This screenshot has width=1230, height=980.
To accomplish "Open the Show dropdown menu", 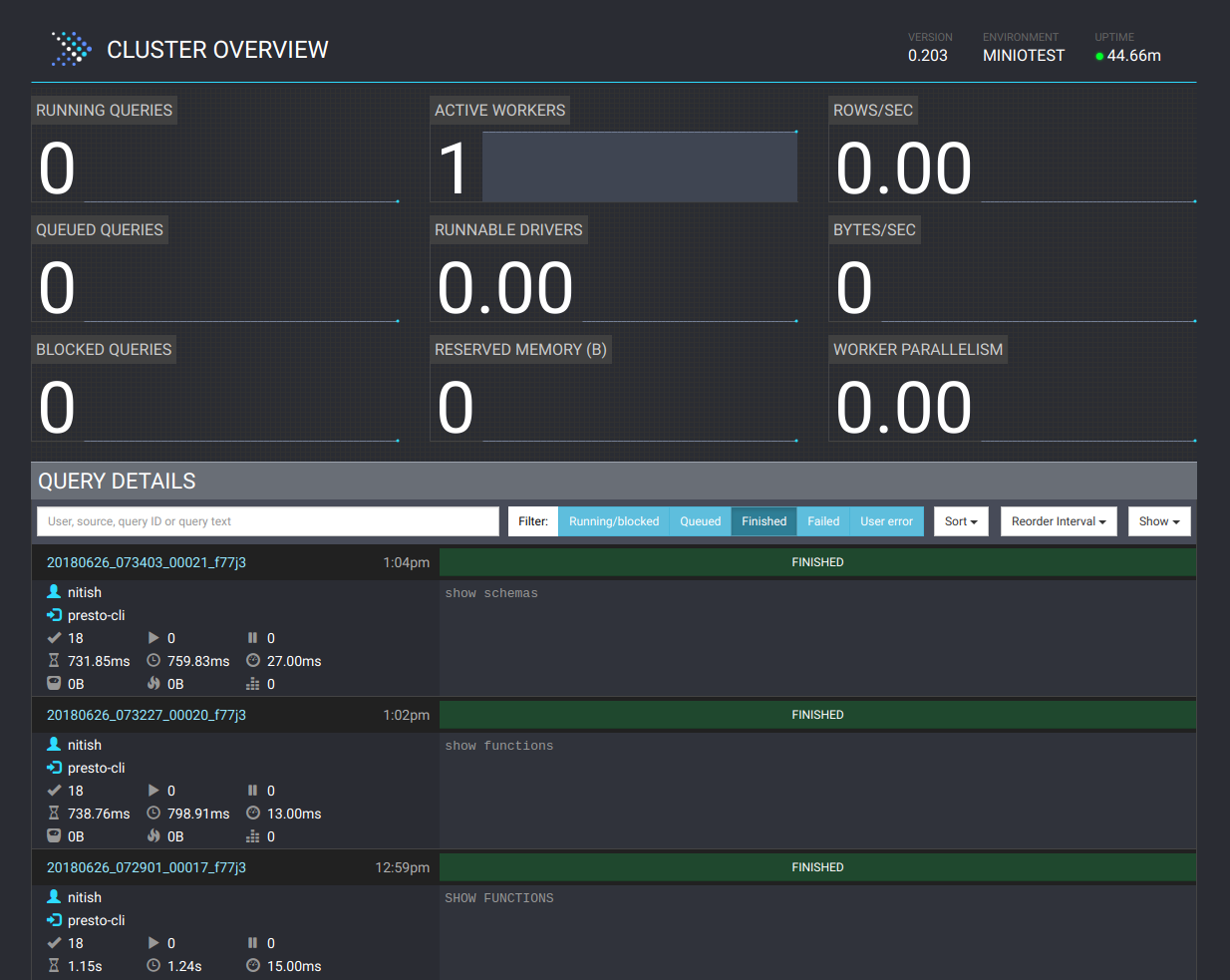I will click(x=1158, y=521).
